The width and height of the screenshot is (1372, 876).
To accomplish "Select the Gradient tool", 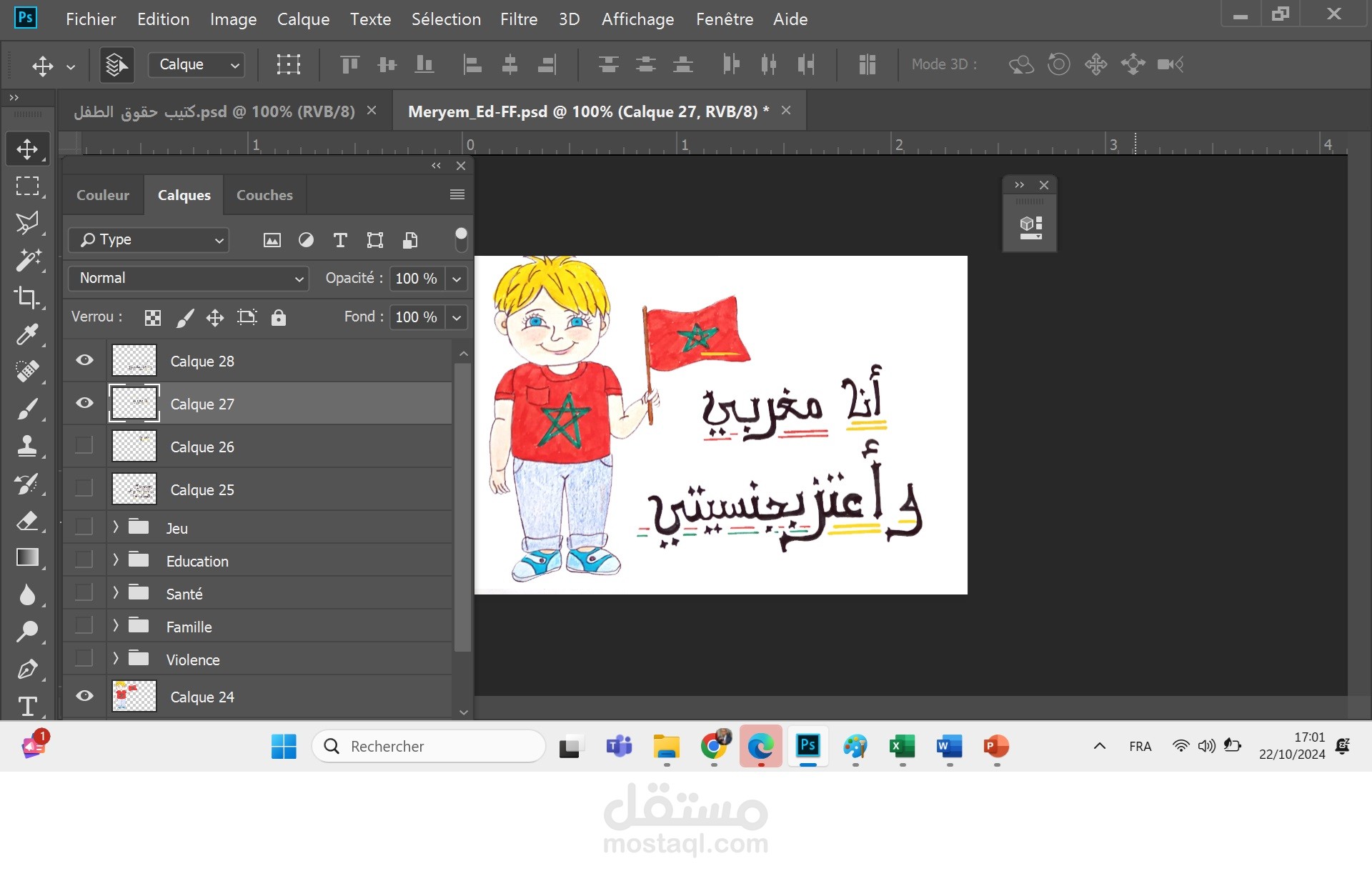I will 27,557.
